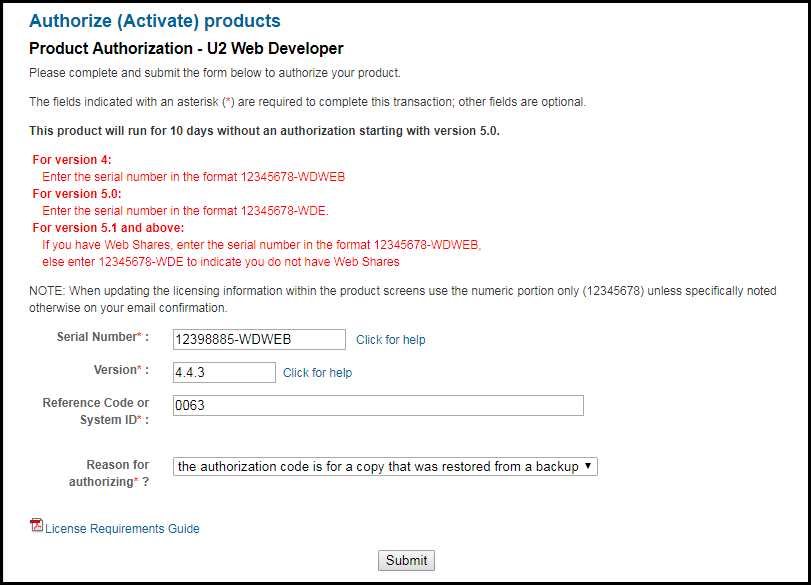Open the License Requirements Guide link
This screenshot has height=585, width=811.
pos(122,529)
